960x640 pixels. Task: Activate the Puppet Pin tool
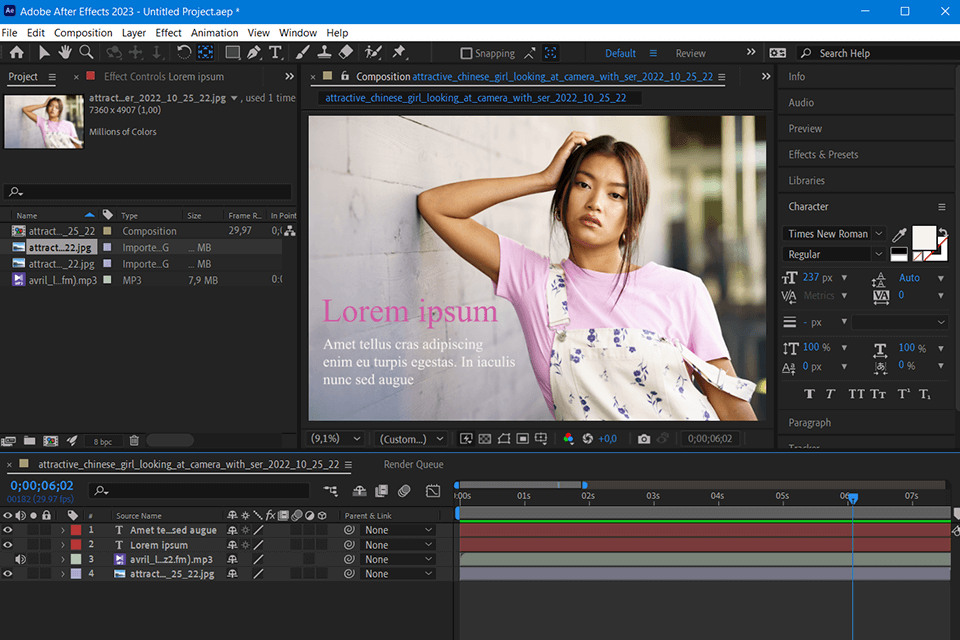399,53
